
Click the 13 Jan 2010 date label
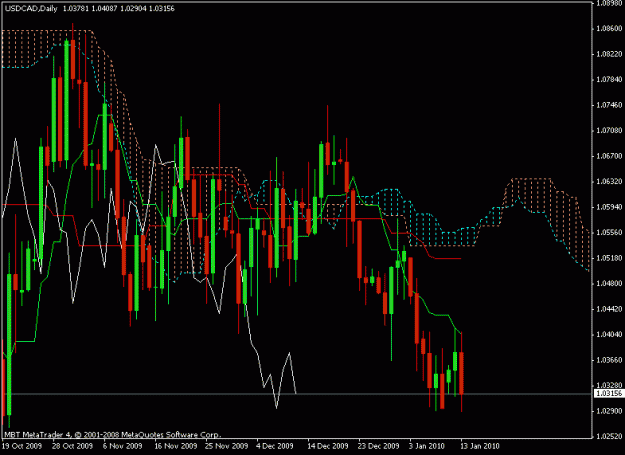click(480, 446)
